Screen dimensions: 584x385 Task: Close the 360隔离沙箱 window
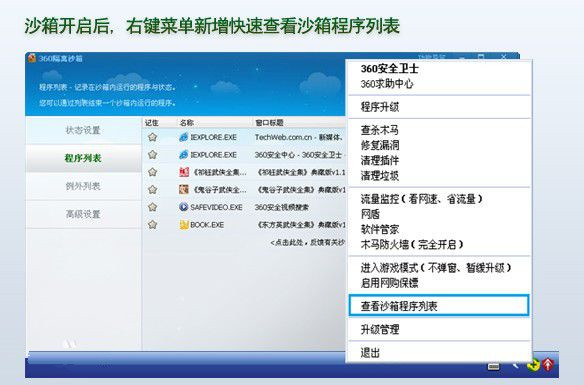(x=503, y=57)
